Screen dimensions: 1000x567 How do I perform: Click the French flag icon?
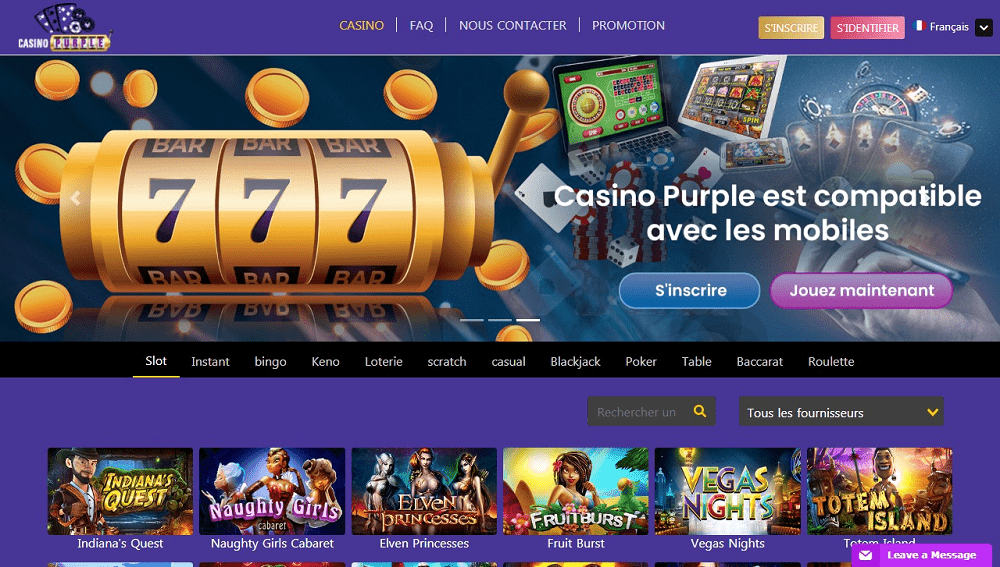(919, 26)
